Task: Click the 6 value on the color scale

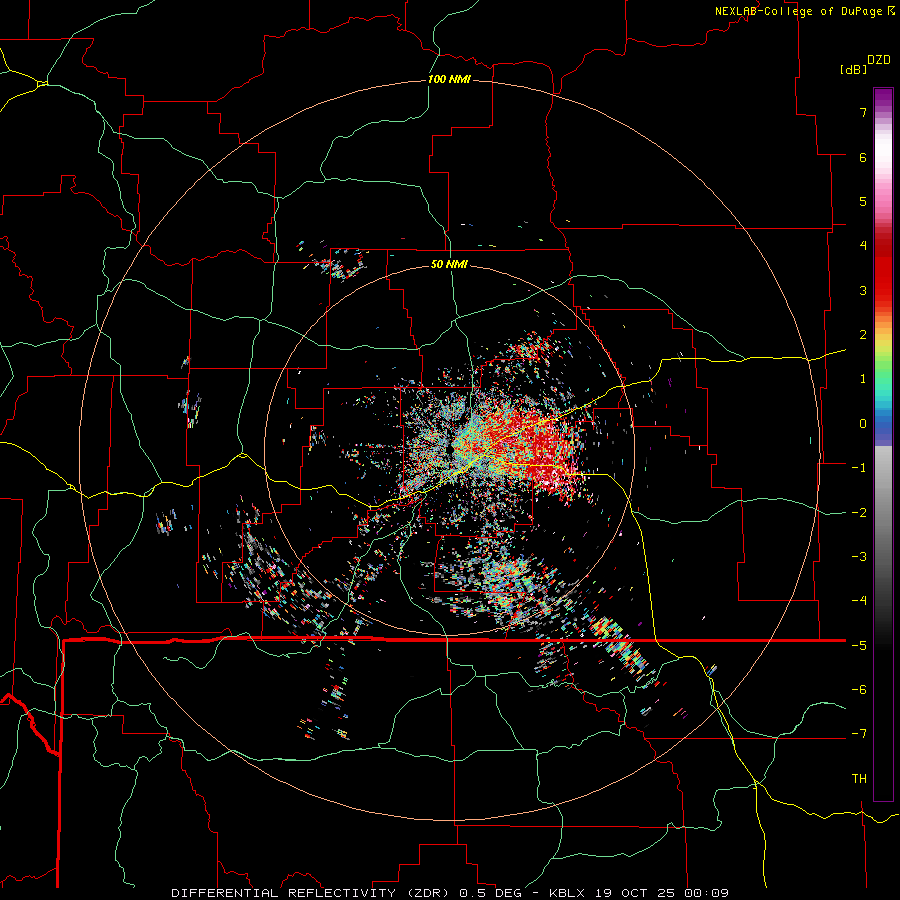Action: (863, 157)
